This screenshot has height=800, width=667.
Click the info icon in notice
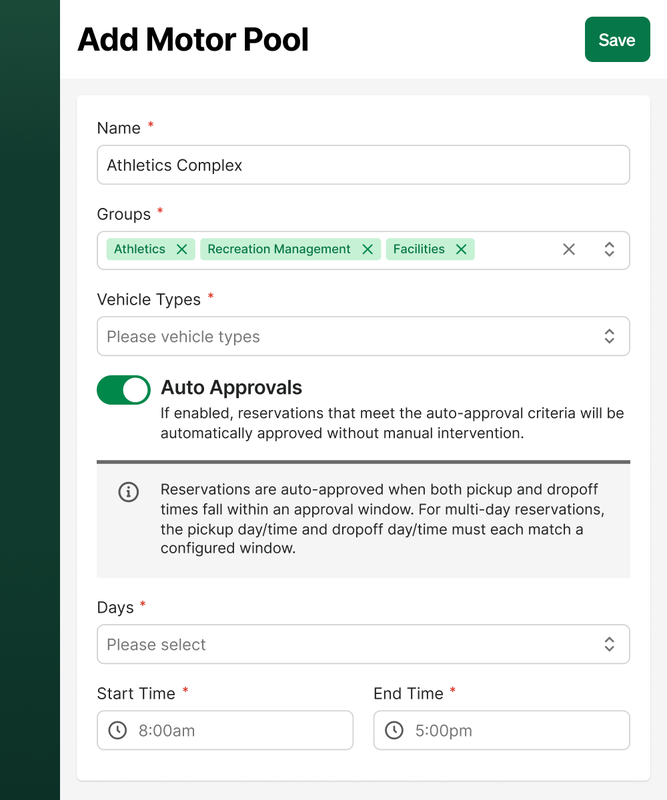128,492
